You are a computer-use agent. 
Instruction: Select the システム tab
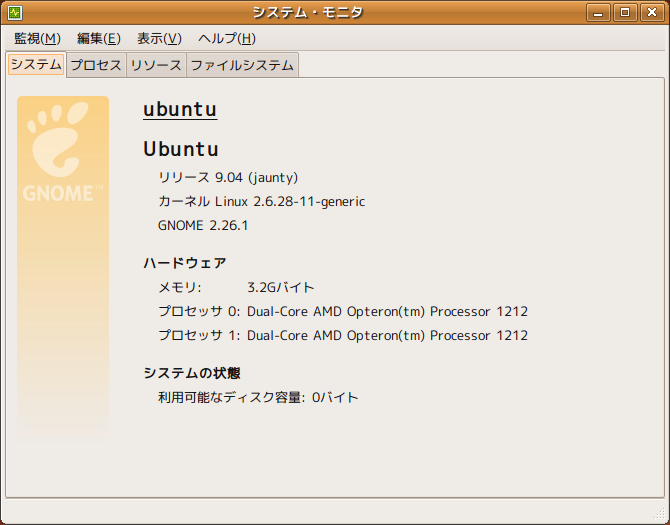tap(36, 65)
